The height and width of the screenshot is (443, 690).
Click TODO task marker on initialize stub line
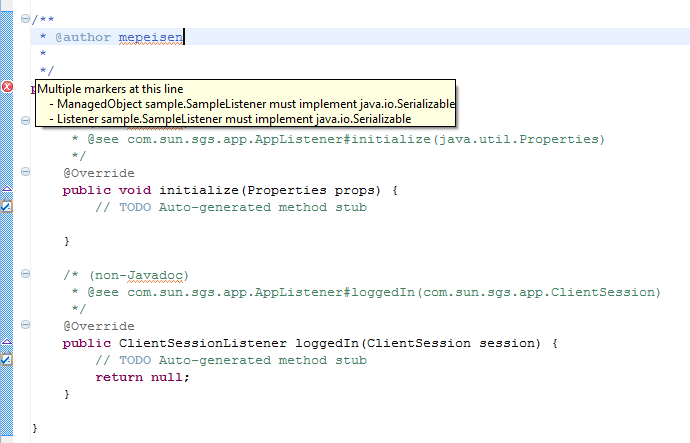coord(7,206)
